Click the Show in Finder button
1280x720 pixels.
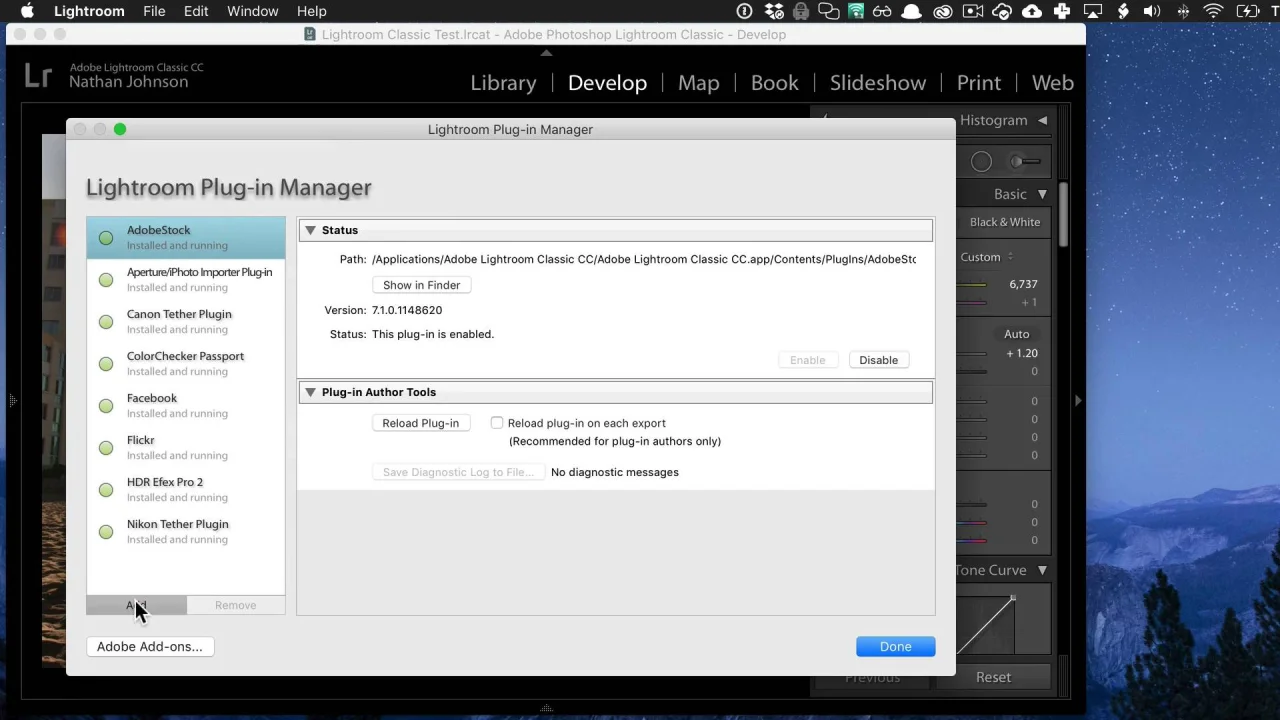point(421,285)
